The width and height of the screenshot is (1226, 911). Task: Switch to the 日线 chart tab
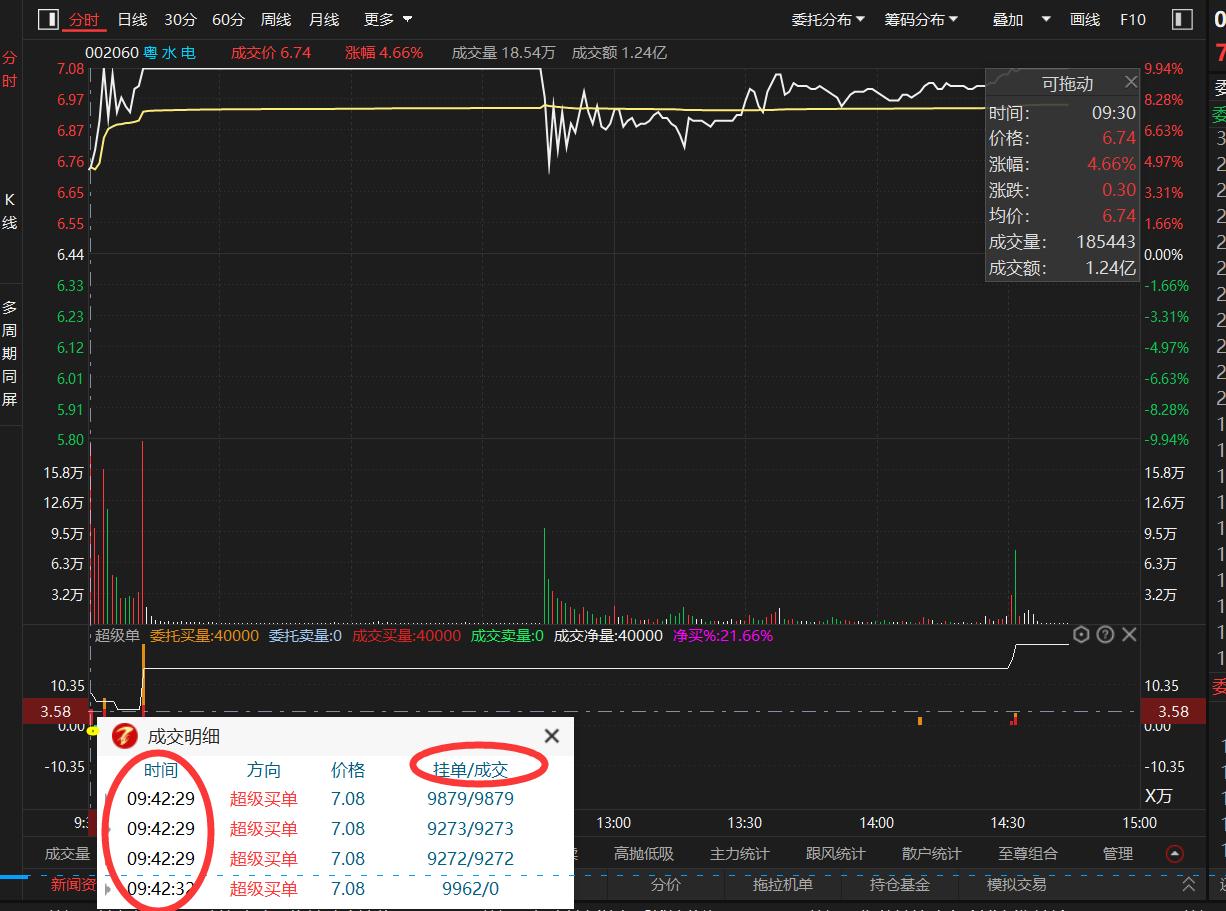(132, 19)
